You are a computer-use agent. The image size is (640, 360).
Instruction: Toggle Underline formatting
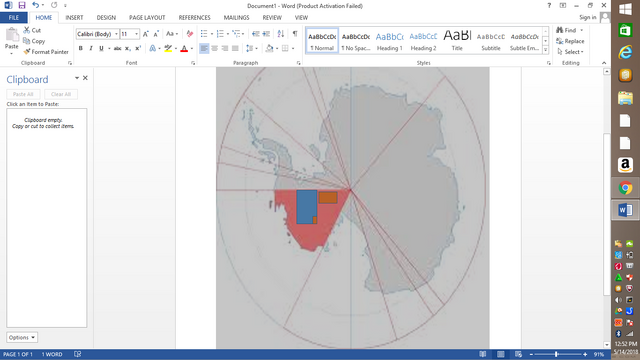(x=101, y=48)
